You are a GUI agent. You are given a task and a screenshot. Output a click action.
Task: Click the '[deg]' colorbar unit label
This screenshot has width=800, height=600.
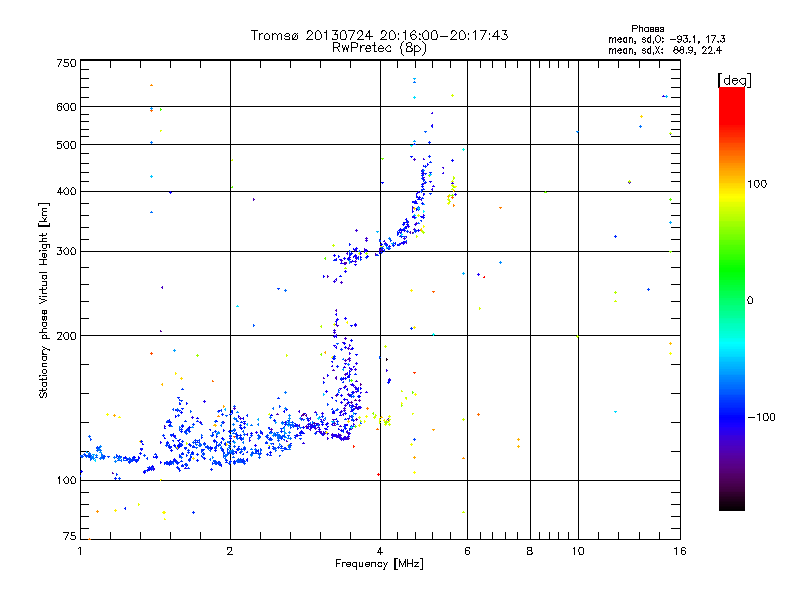[x=734, y=80]
